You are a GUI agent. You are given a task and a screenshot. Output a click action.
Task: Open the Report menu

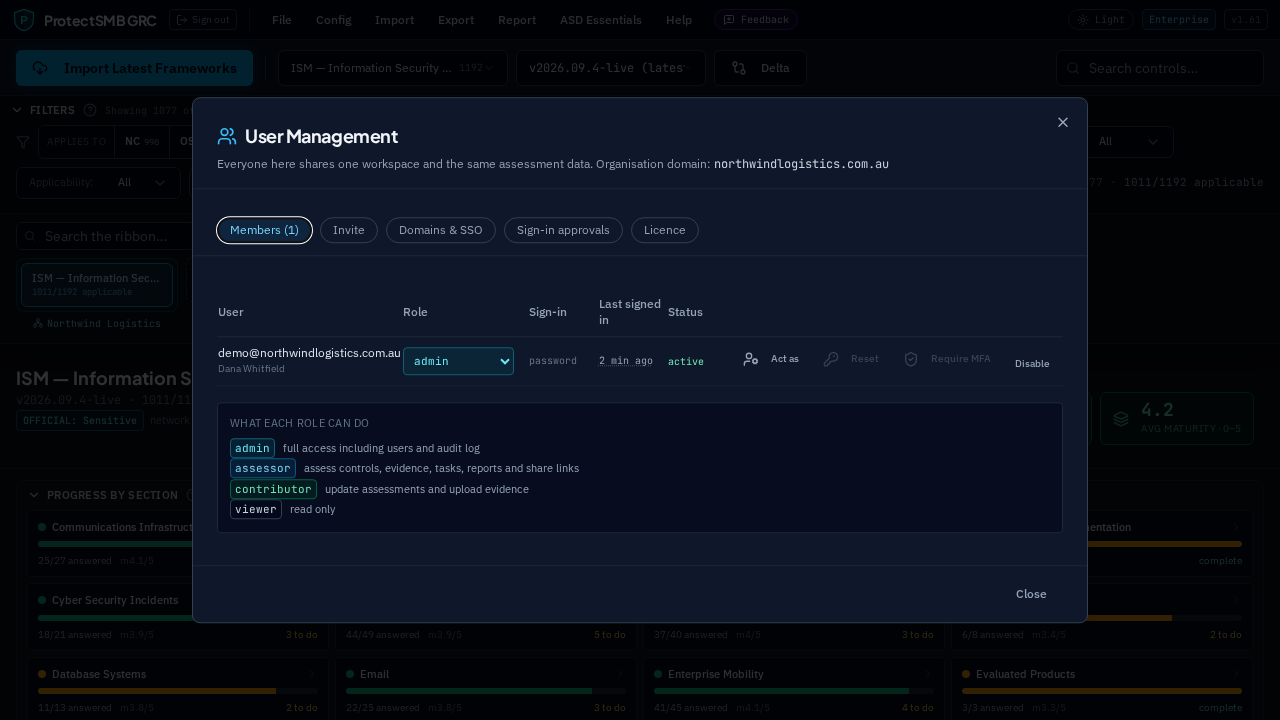tap(517, 20)
